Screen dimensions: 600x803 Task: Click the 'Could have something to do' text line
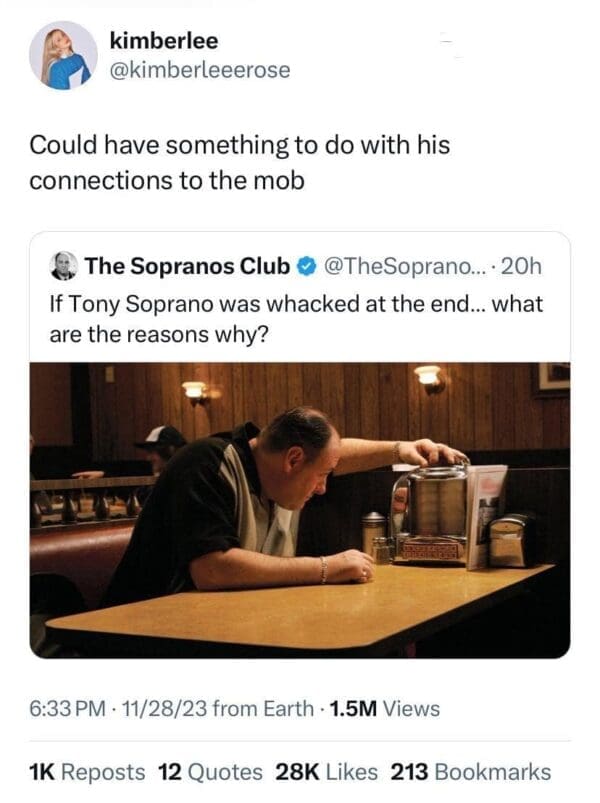click(240, 145)
